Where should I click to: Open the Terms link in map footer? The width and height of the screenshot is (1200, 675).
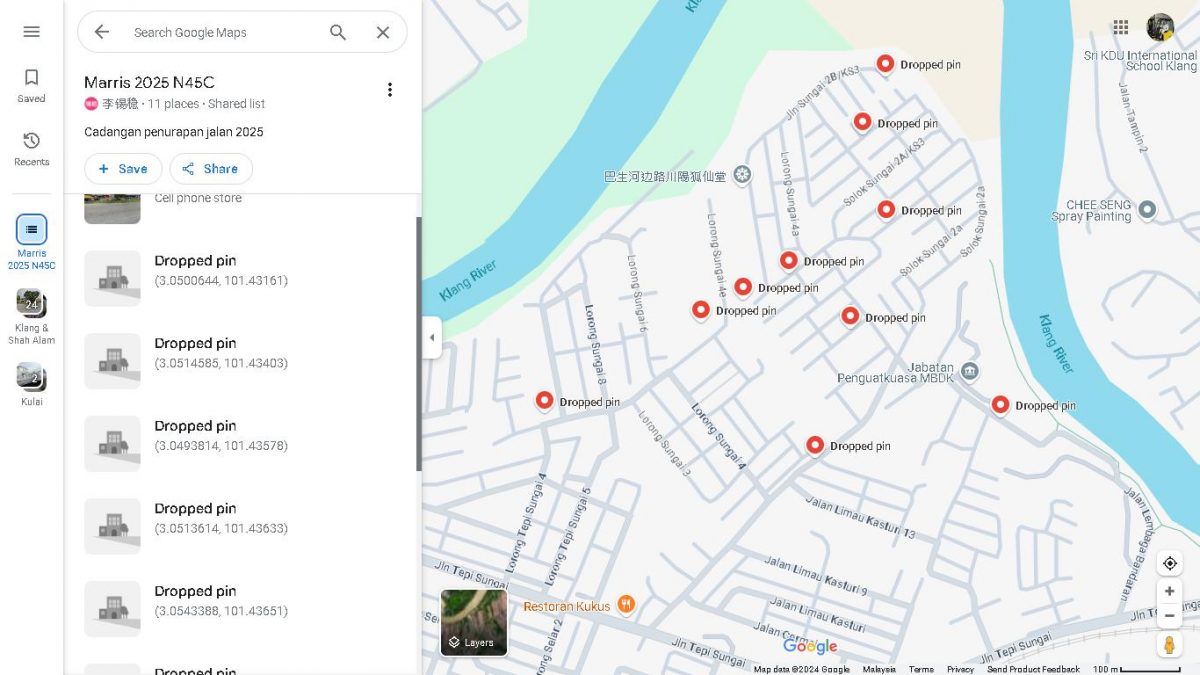(x=921, y=669)
